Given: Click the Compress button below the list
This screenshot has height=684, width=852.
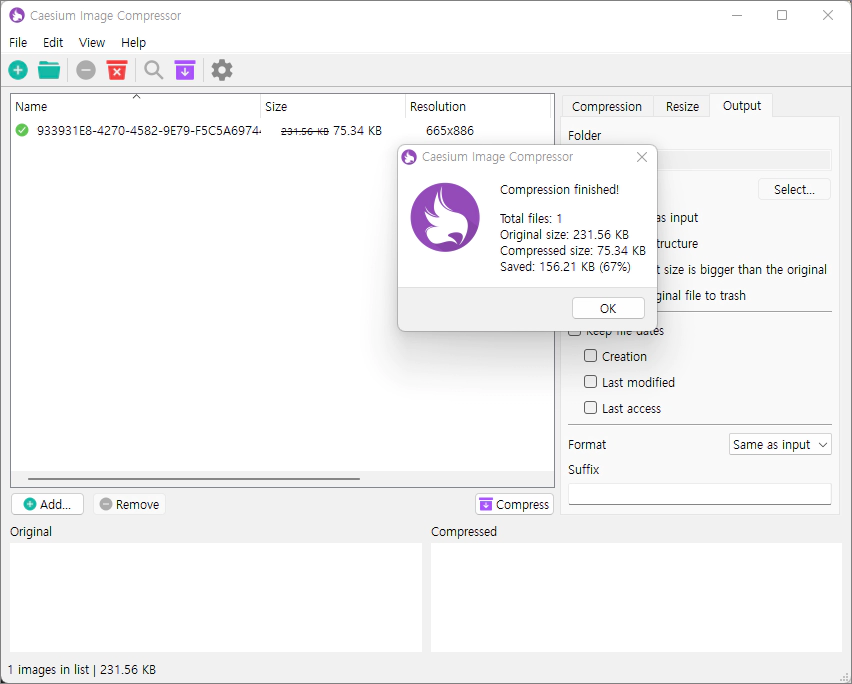Looking at the screenshot, I should [x=514, y=504].
